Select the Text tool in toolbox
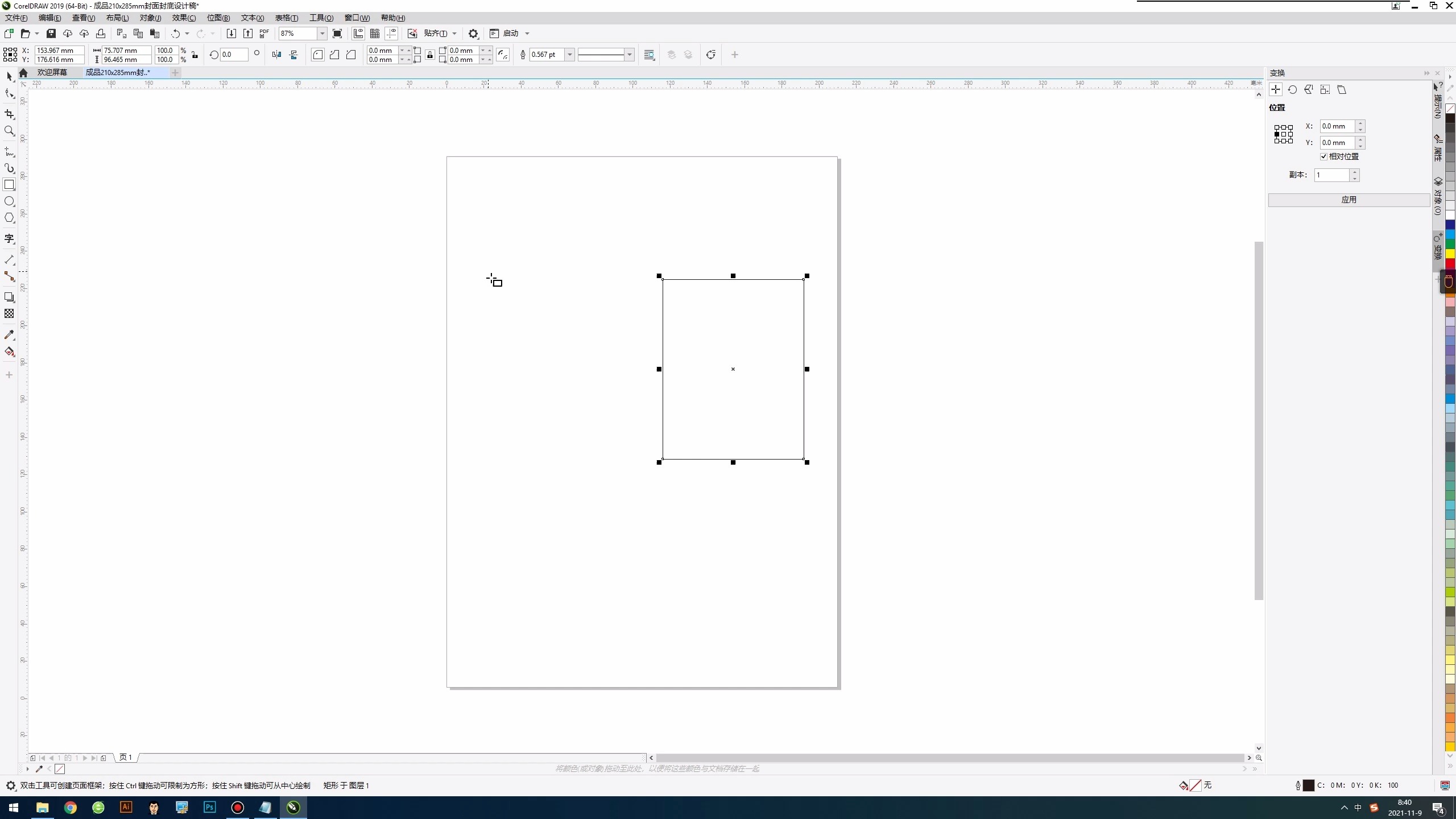The height and width of the screenshot is (819, 1456). [9, 239]
